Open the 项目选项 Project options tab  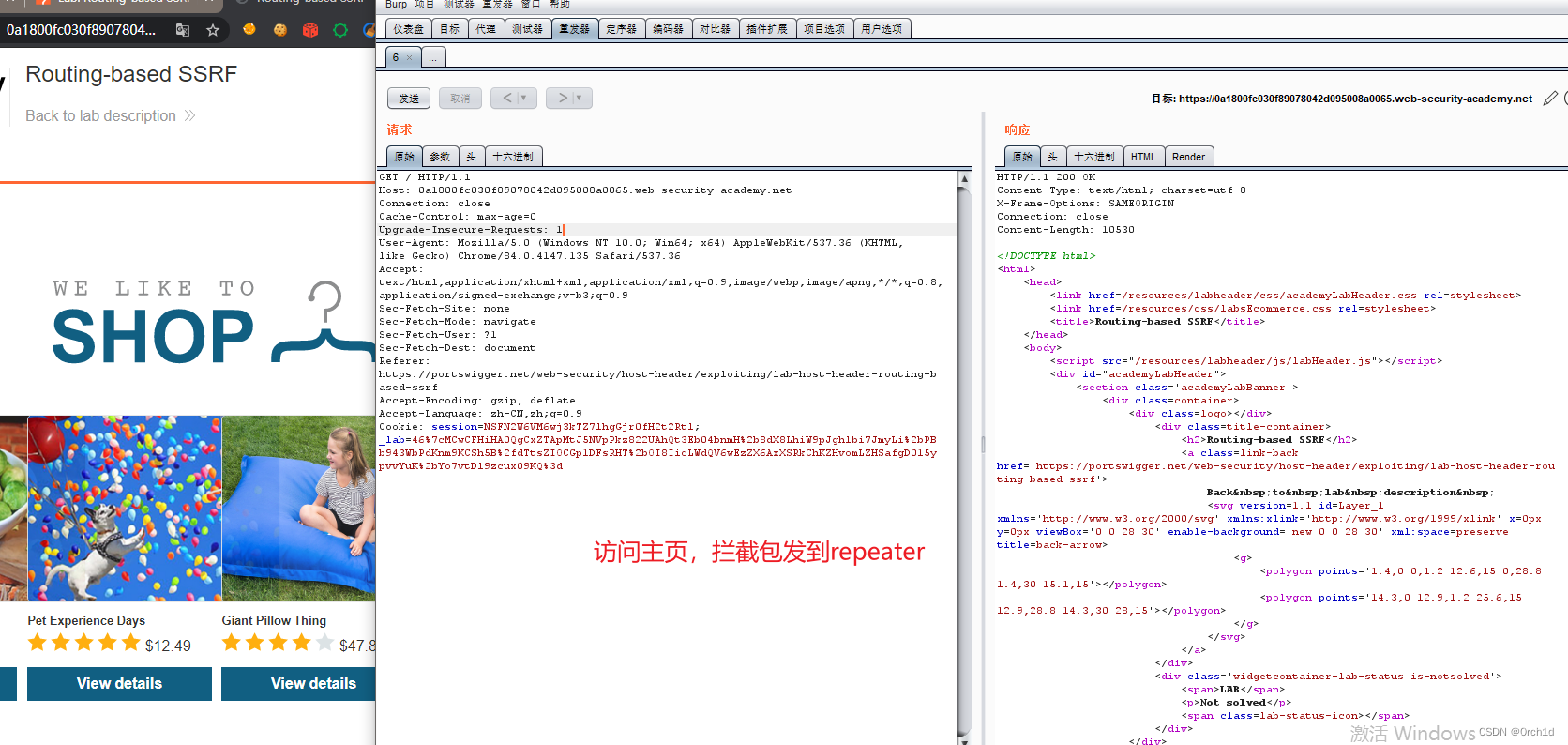coord(824,29)
